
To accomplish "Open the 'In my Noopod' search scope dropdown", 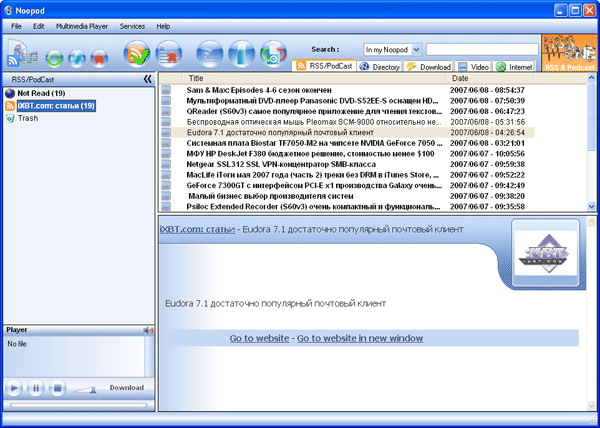I will [x=416, y=49].
